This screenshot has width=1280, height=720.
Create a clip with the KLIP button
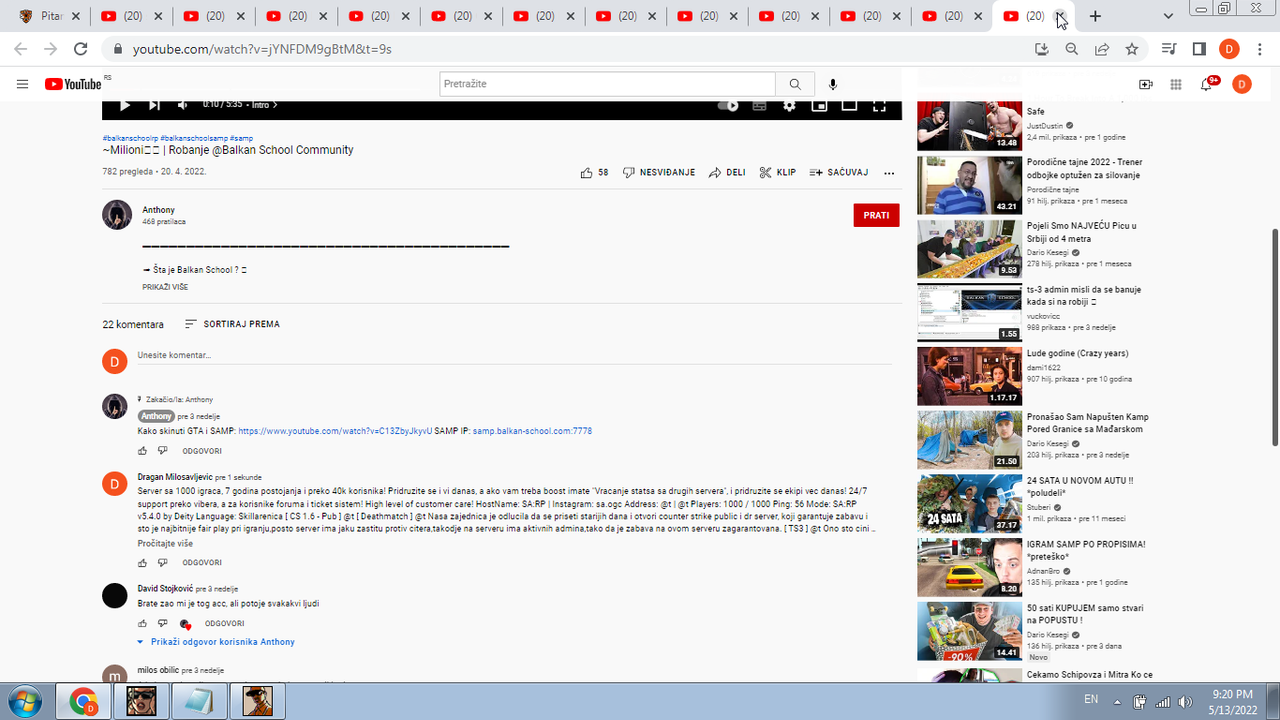coord(778,173)
